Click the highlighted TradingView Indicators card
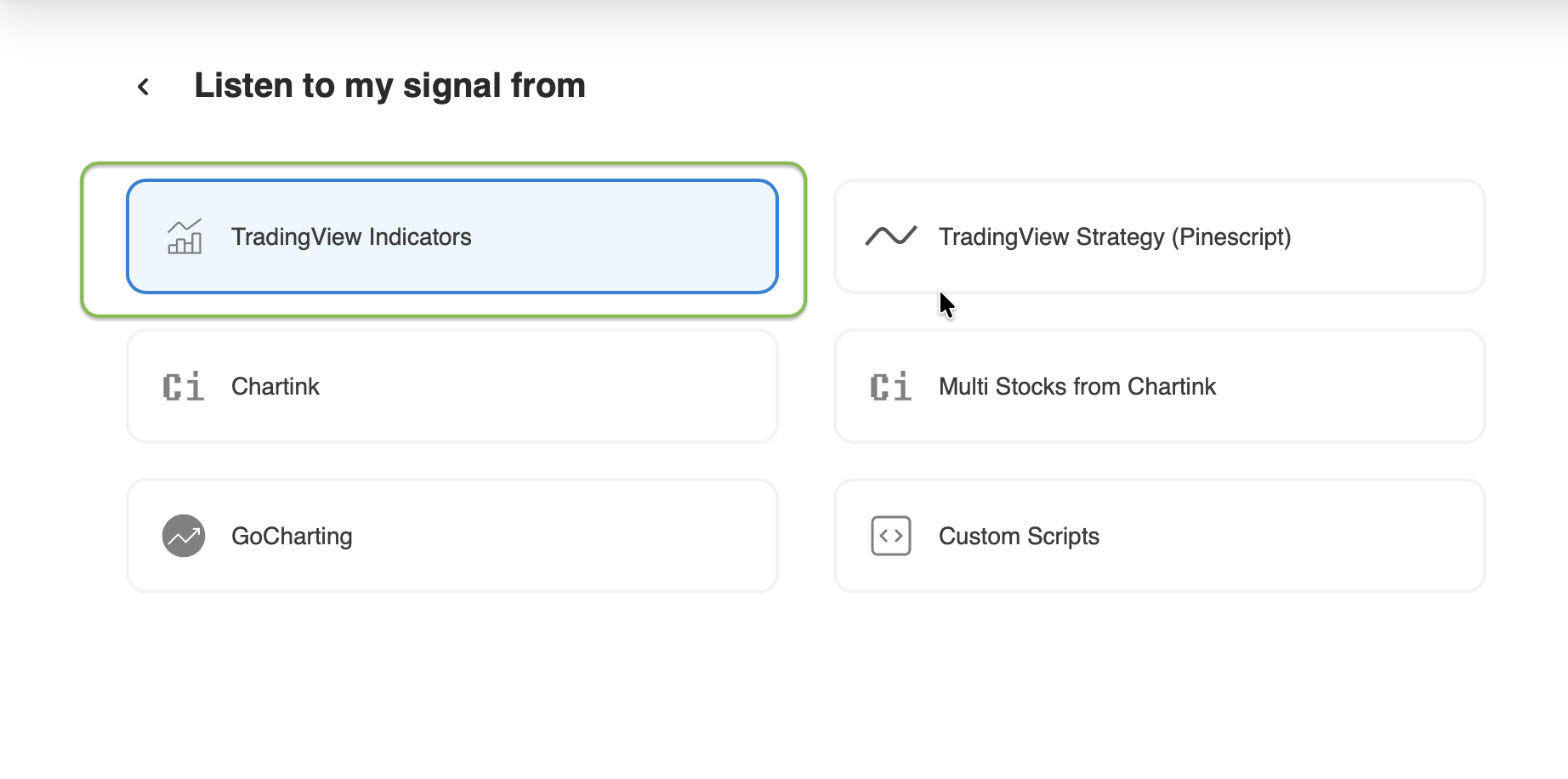 click(x=452, y=236)
